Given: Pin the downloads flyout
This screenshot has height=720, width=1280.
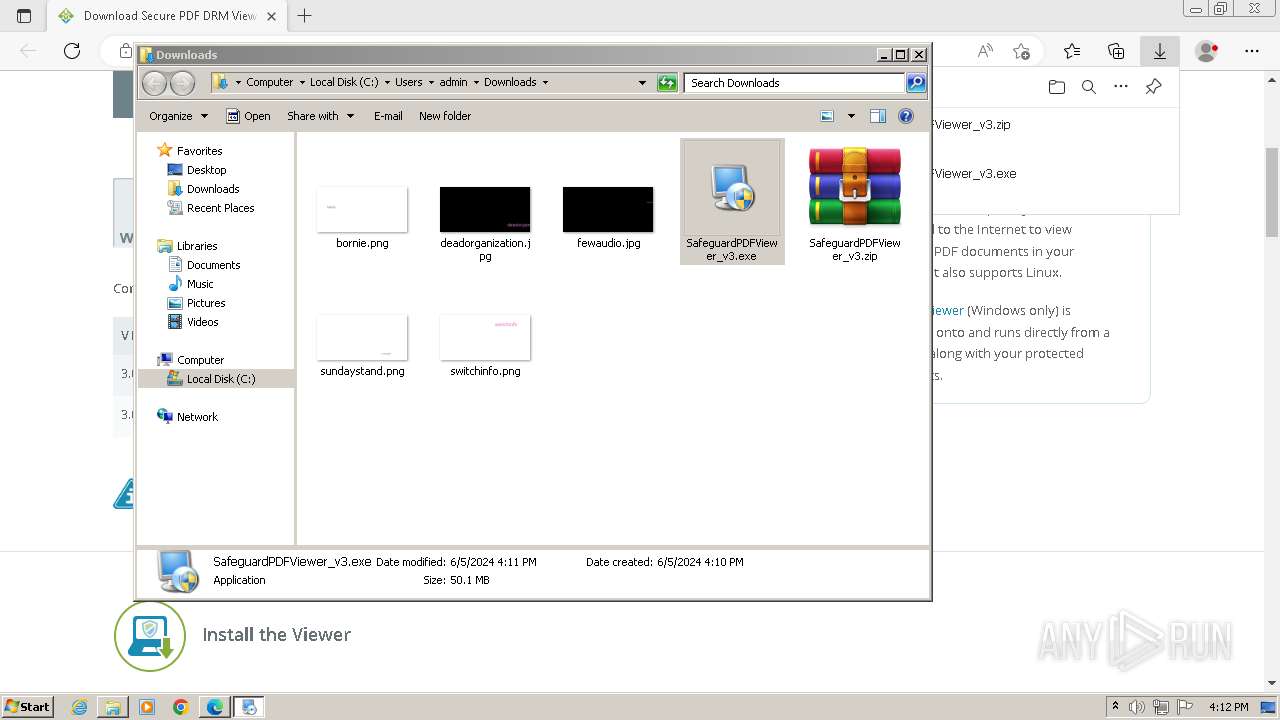Looking at the screenshot, I should click(1153, 87).
